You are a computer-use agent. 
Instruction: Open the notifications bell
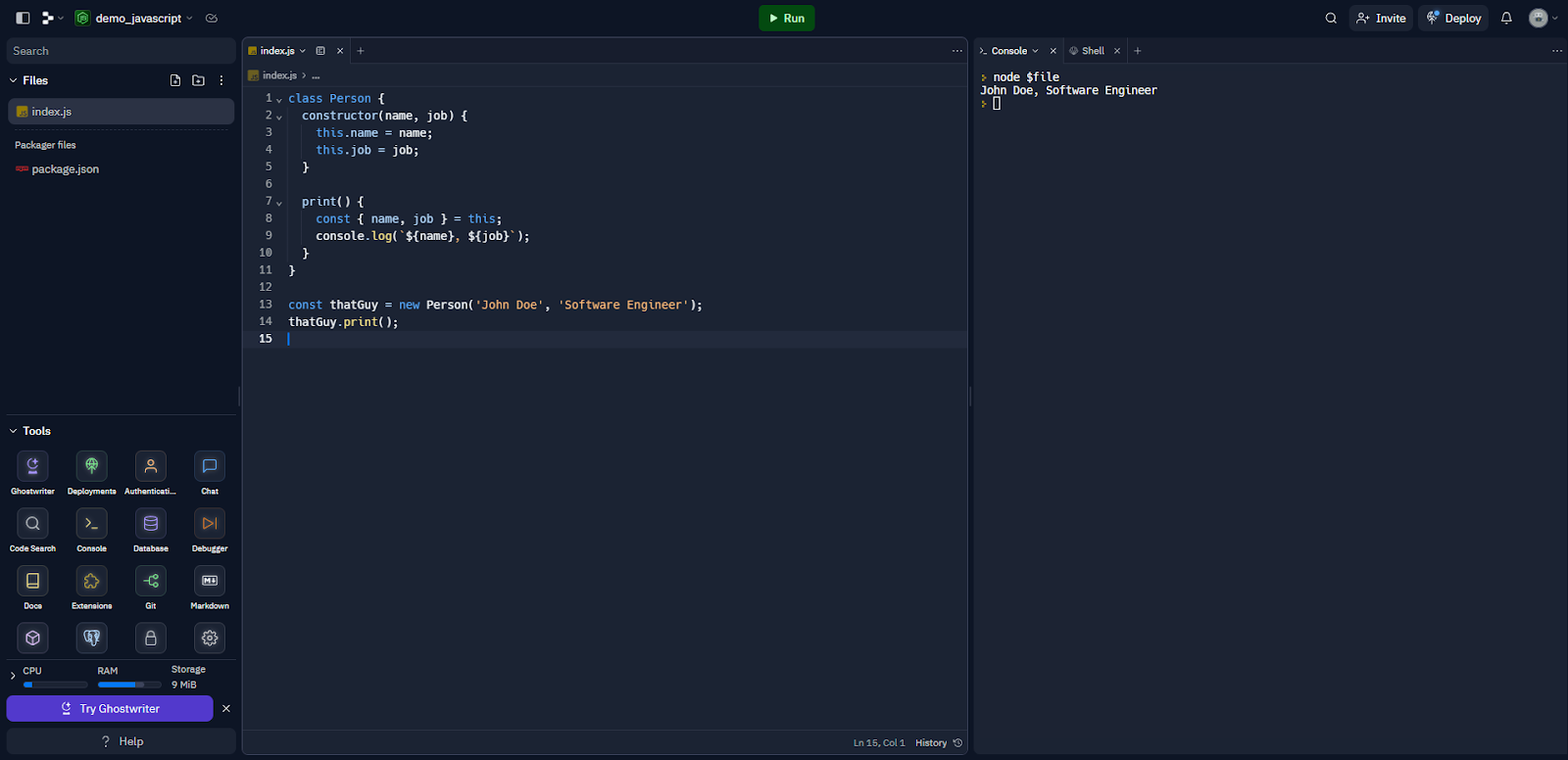[1506, 19]
